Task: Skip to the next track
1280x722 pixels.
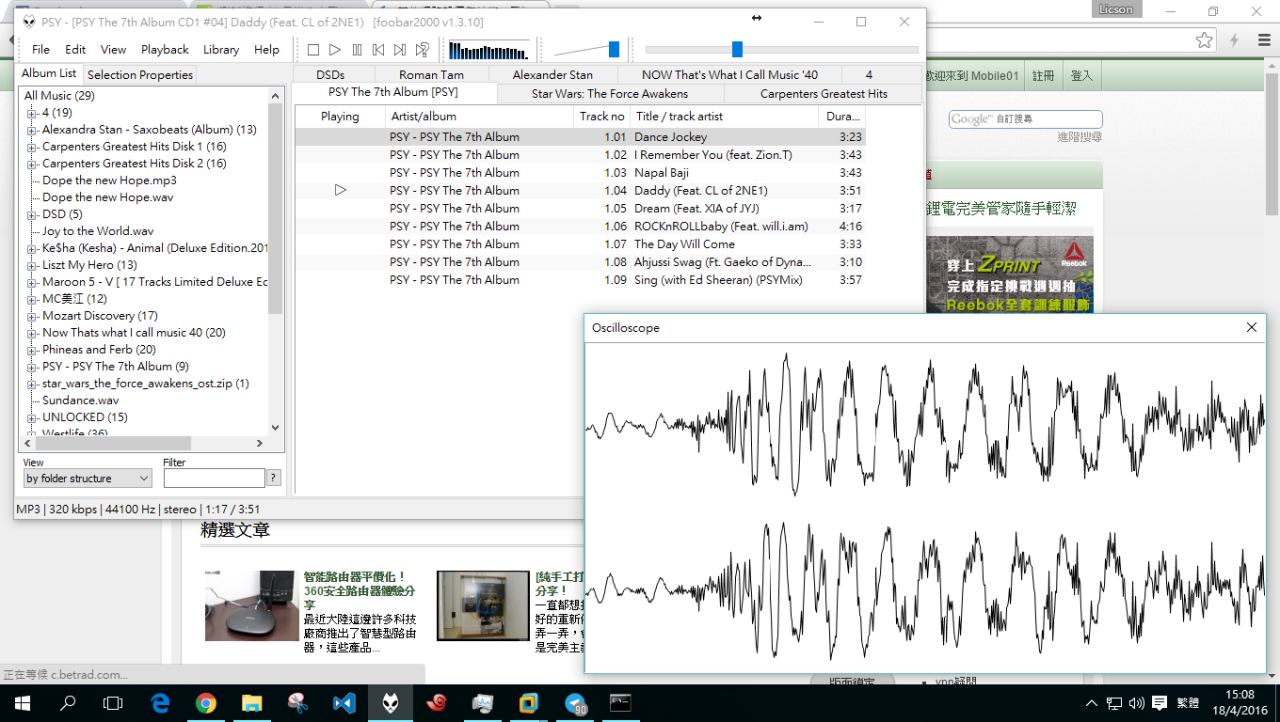Action: pos(400,49)
